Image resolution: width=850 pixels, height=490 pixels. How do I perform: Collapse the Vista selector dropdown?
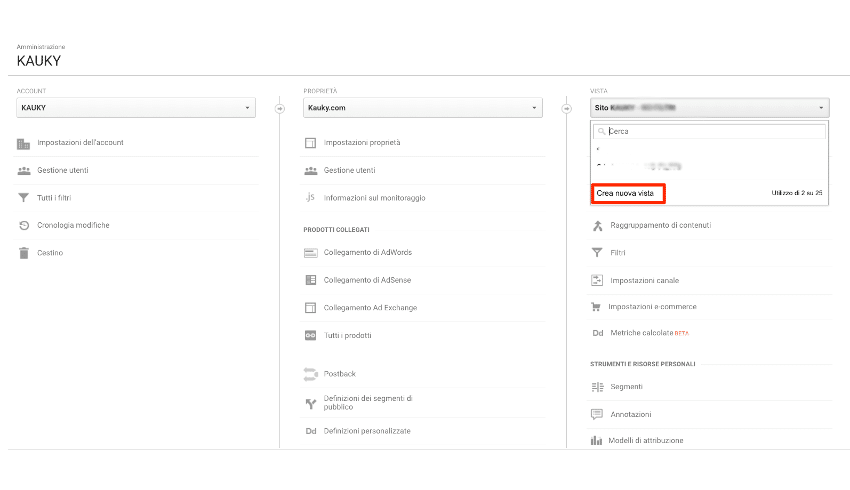click(710, 108)
